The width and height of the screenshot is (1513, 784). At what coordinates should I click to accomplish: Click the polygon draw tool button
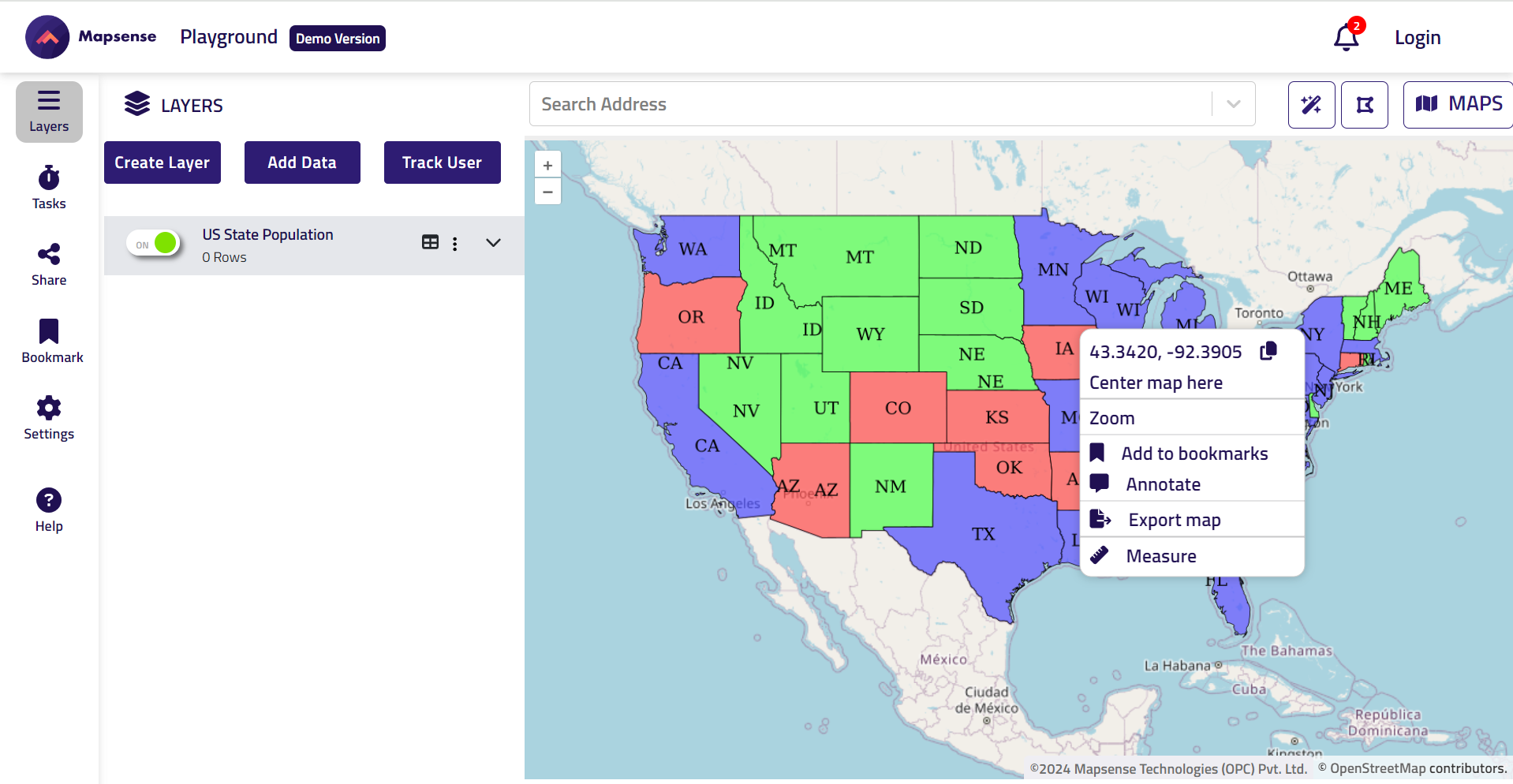click(1365, 104)
